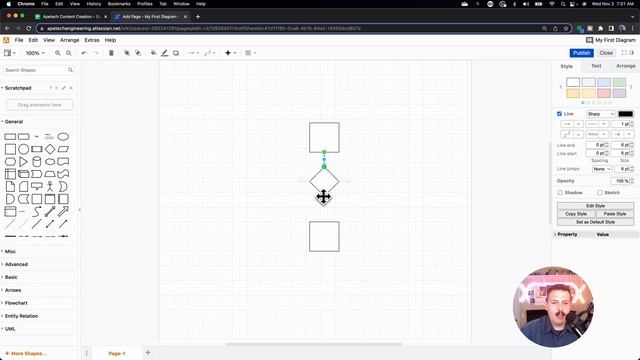Open the waypoints style dropdown
The image size is (640, 360).
click(x=209, y=53)
